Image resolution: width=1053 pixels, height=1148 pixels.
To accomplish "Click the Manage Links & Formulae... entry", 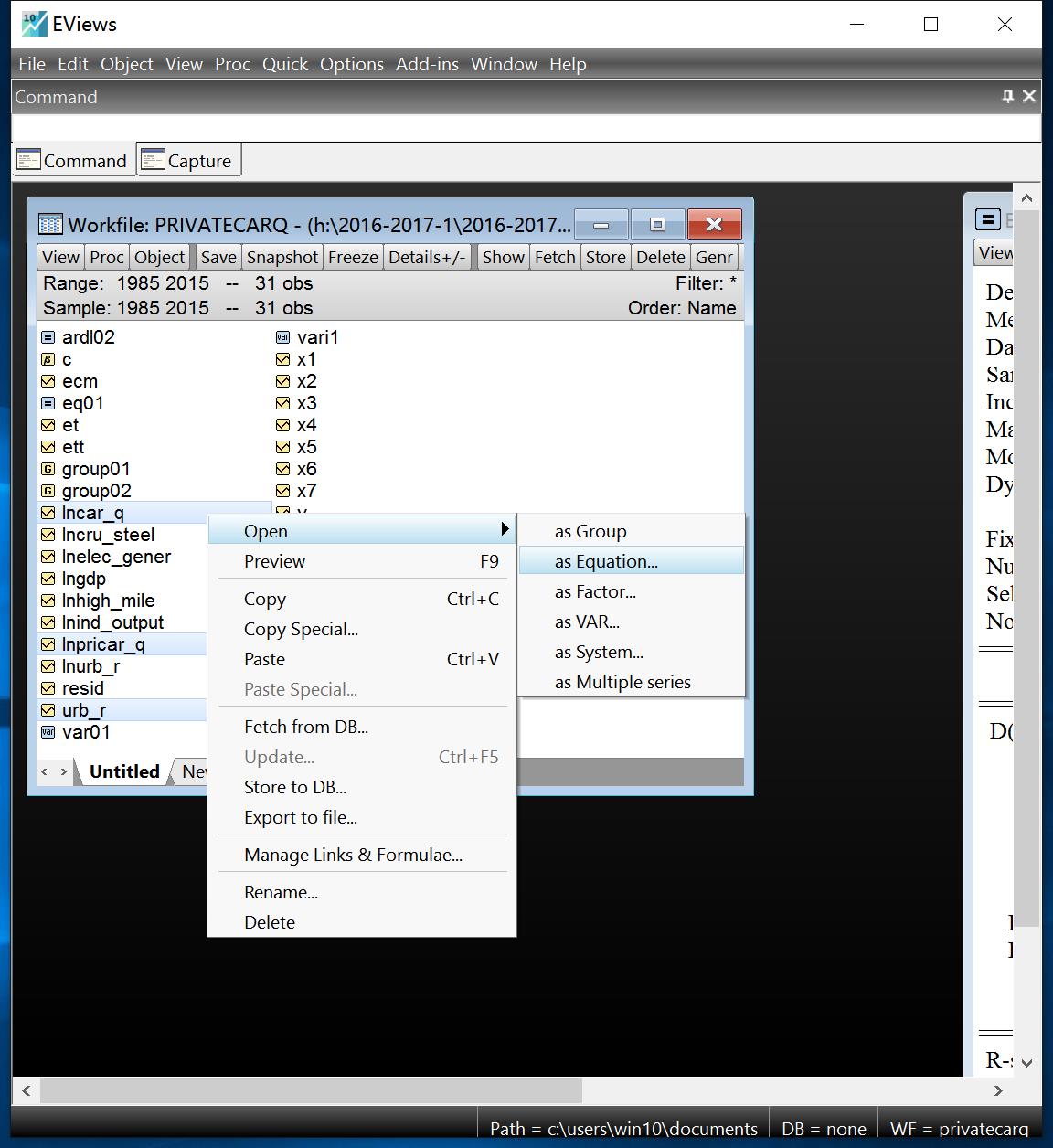I will [362, 855].
